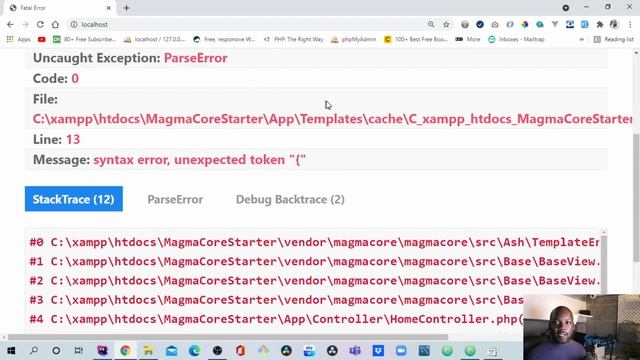Open the YouTube bookmark icon
The image size is (640, 360).
(x=42, y=40)
